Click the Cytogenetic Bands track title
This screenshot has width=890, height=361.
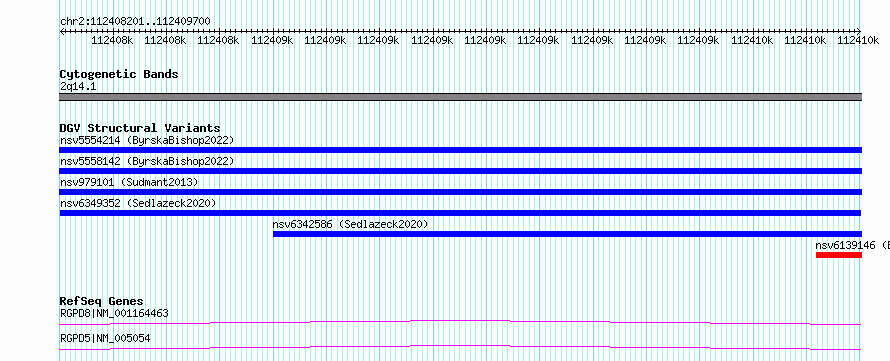pos(119,74)
